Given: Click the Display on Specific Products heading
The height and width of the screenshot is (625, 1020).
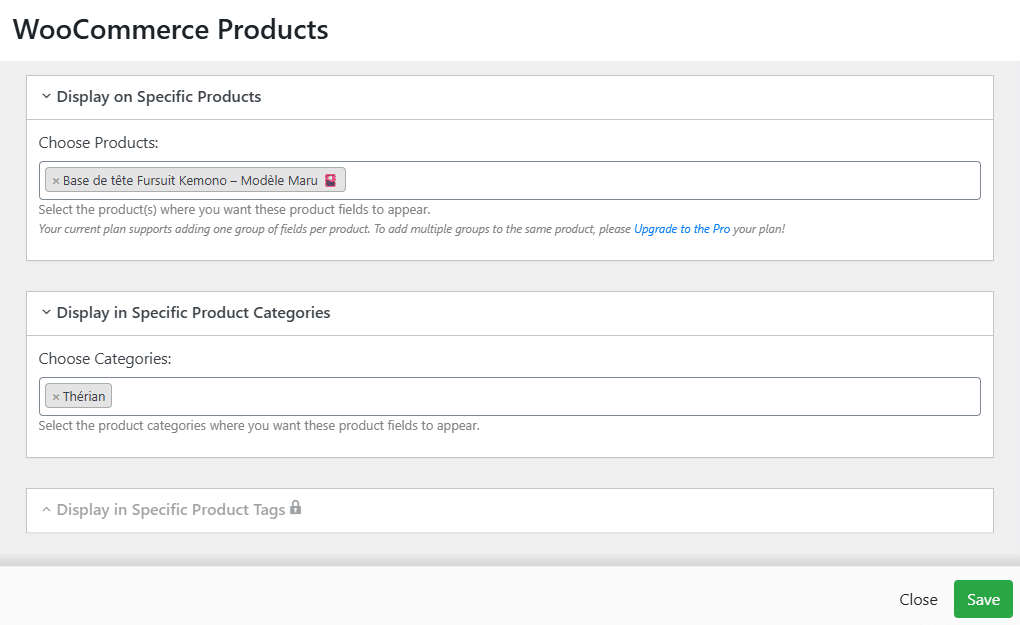Looking at the screenshot, I should point(158,97).
